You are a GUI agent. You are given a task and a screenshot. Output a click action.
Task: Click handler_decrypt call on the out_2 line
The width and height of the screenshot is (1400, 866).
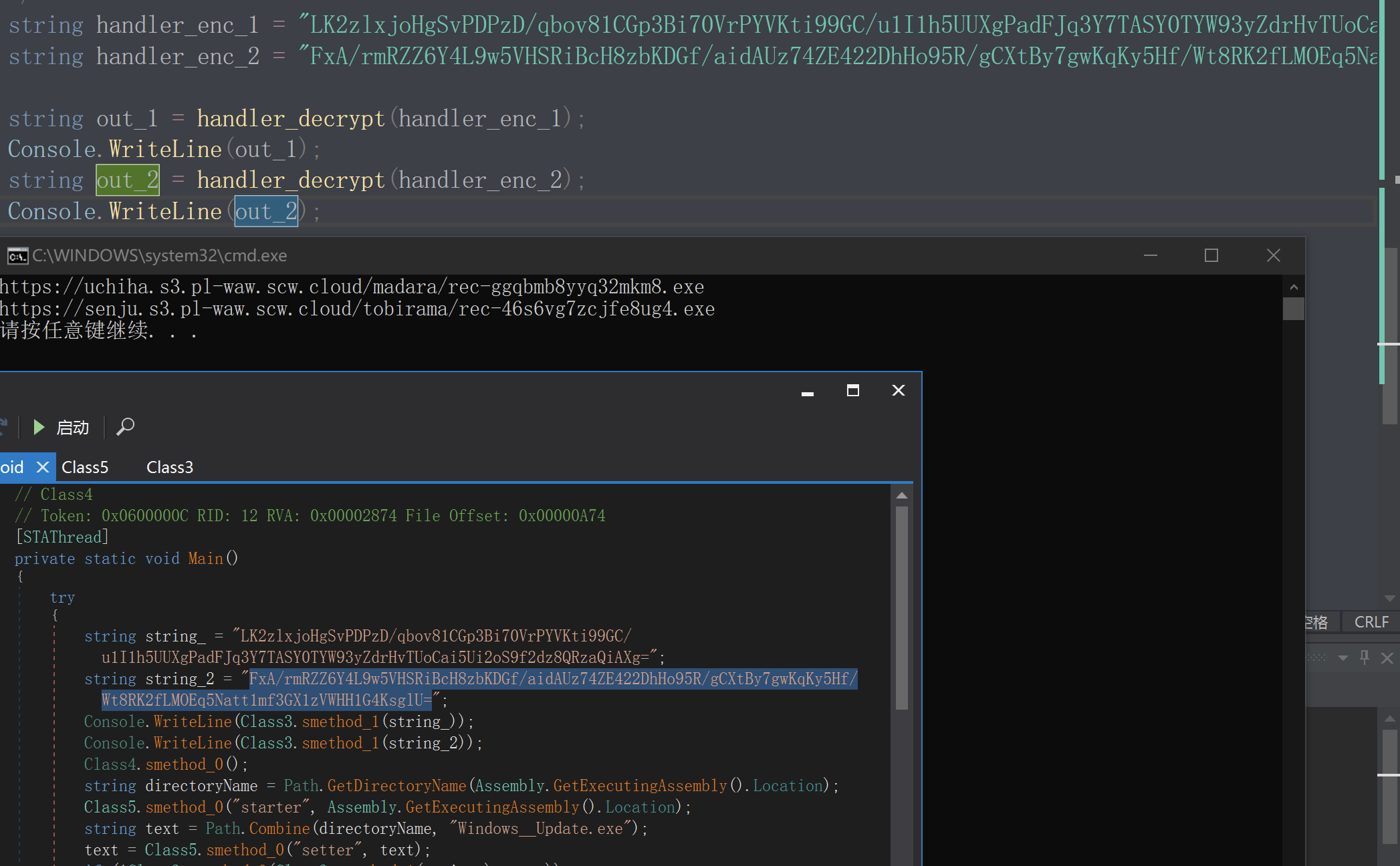[x=291, y=180]
